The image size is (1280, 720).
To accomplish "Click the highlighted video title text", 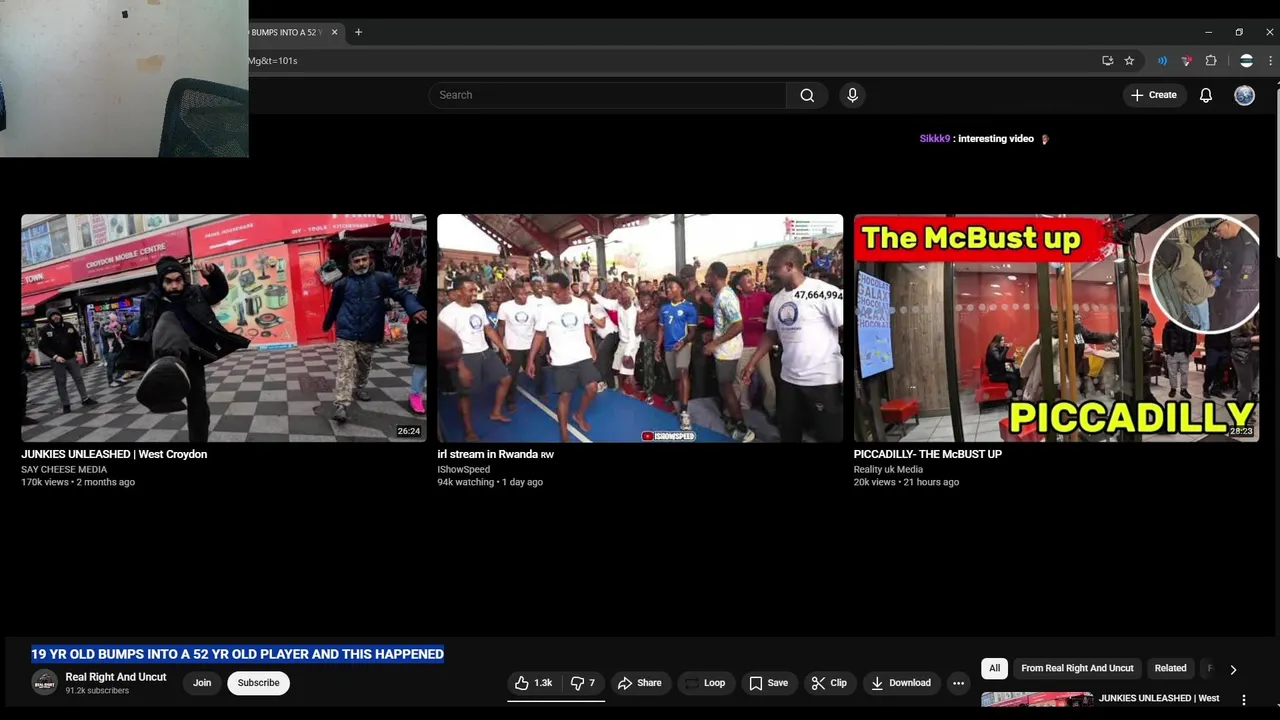I will coord(237,654).
